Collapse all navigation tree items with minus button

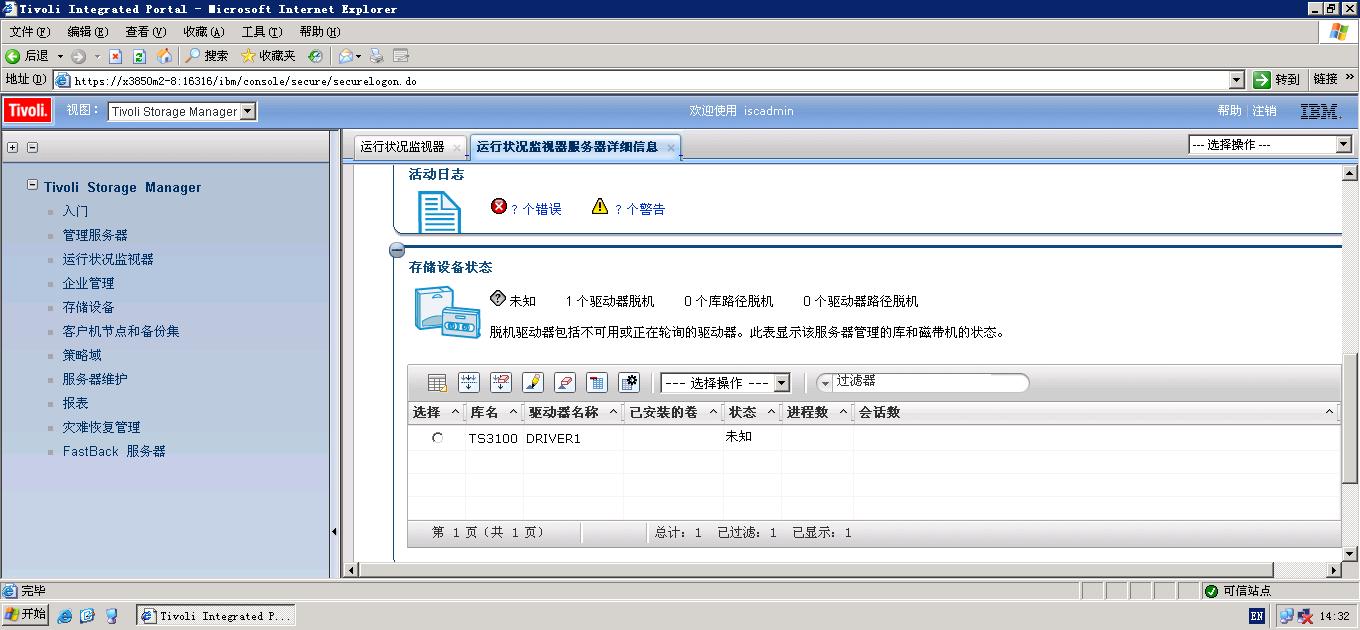point(32,147)
